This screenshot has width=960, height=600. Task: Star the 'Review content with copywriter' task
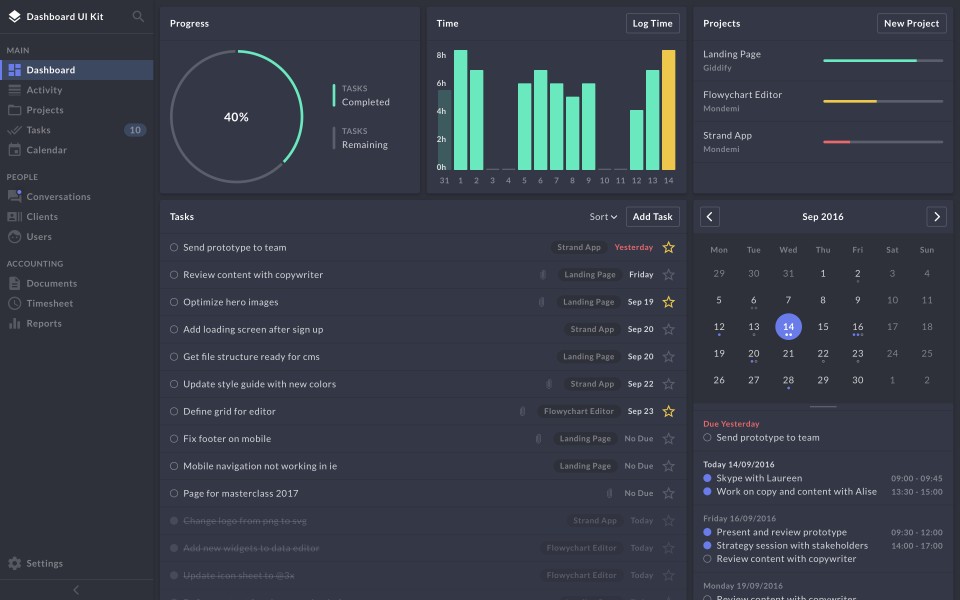click(x=669, y=275)
